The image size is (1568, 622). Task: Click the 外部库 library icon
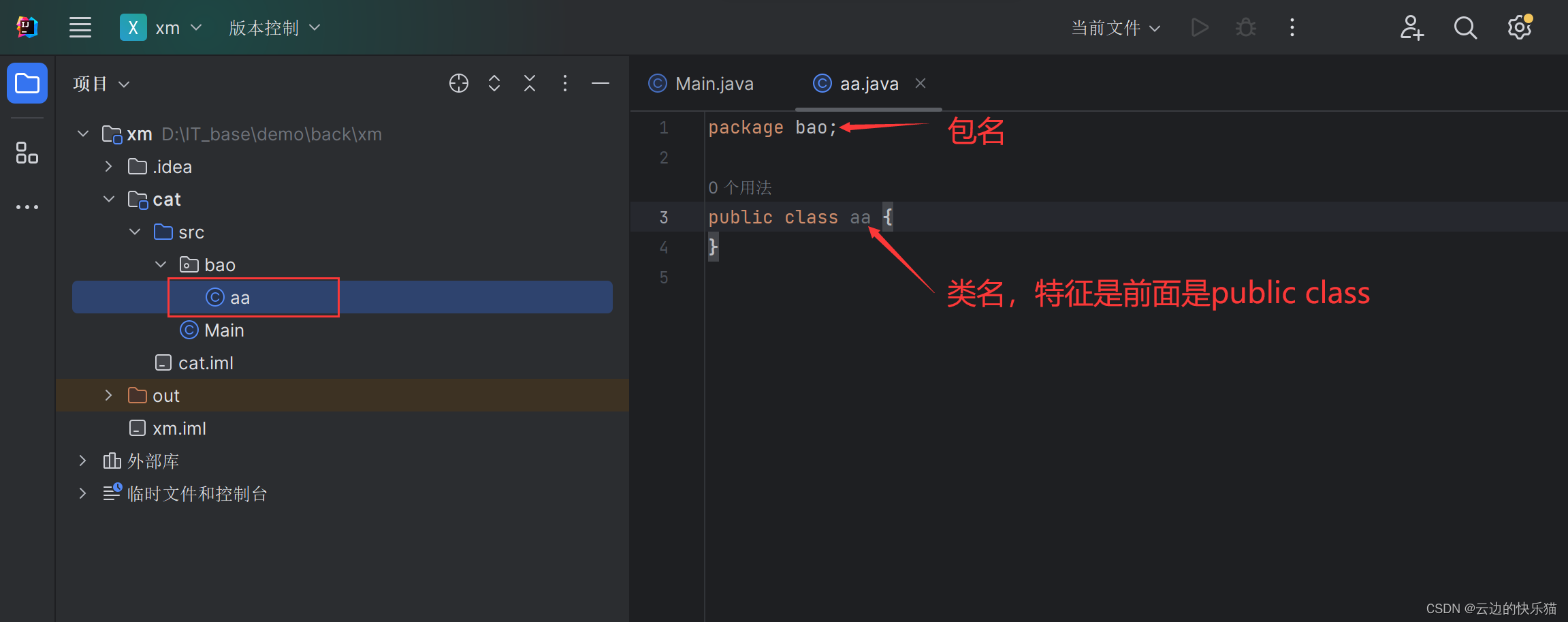coord(112,461)
